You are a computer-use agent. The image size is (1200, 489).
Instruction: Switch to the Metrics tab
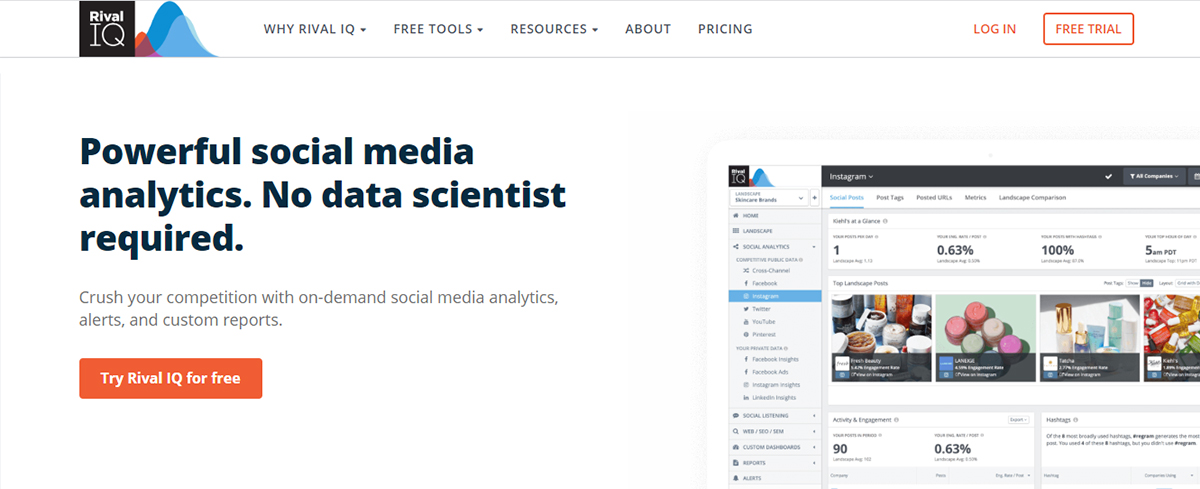(x=976, y=197)
